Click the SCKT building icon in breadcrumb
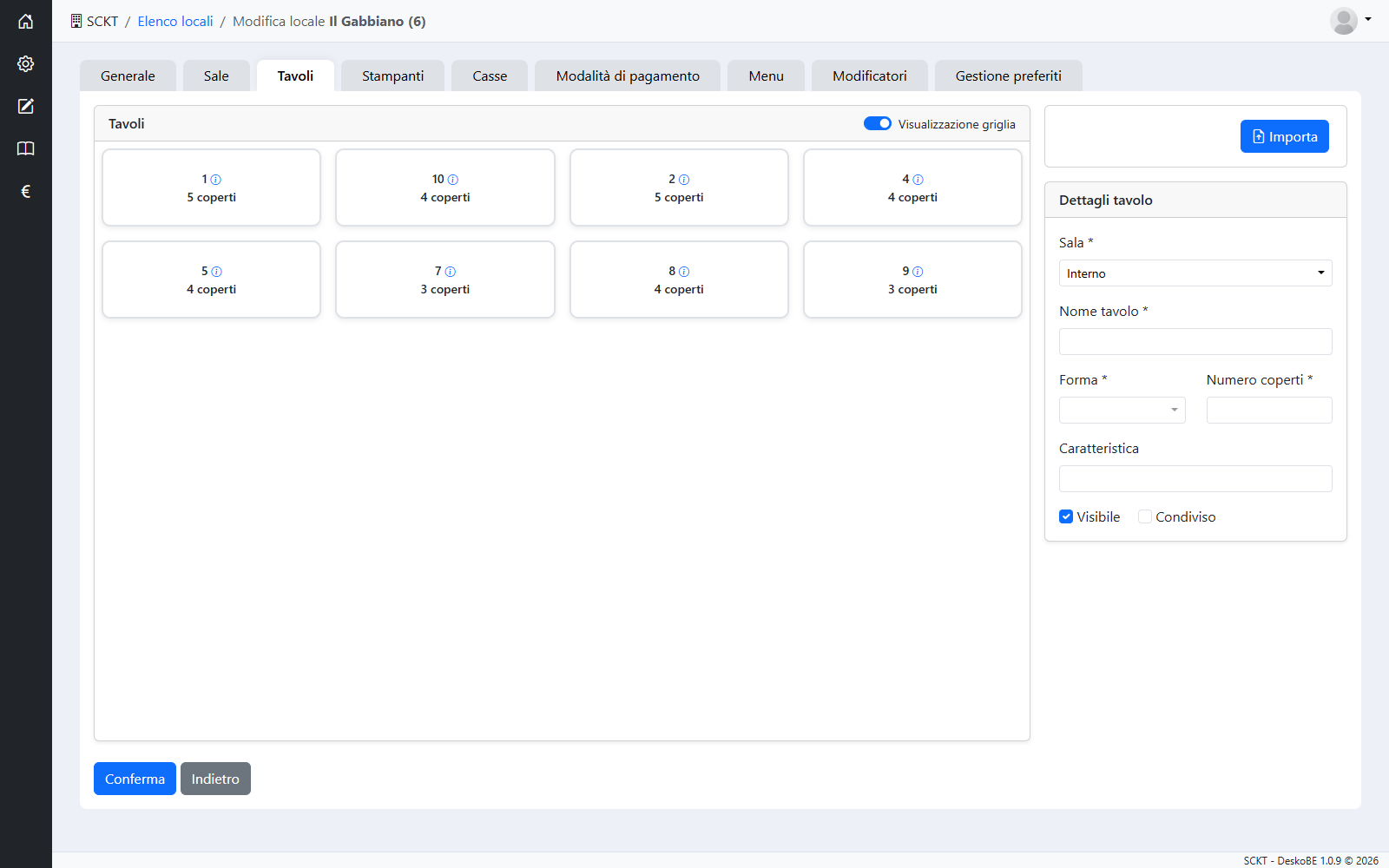The width and height of the screenshot is (1389, 868). (x=76, y=21)
